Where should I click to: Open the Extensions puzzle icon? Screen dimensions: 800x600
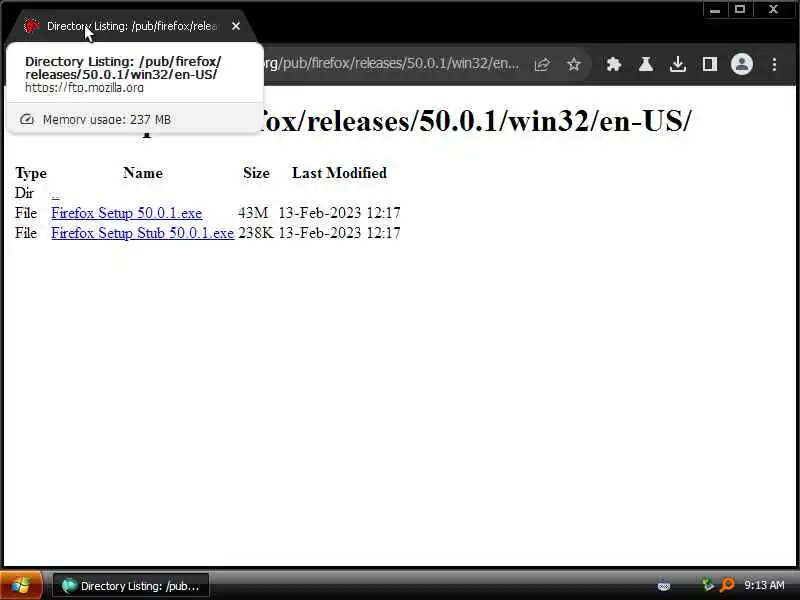(614, 64)
